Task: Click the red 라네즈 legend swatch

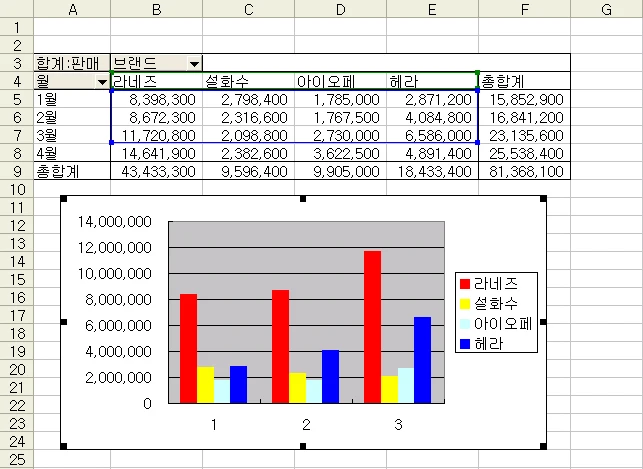Action: point(465,284)
